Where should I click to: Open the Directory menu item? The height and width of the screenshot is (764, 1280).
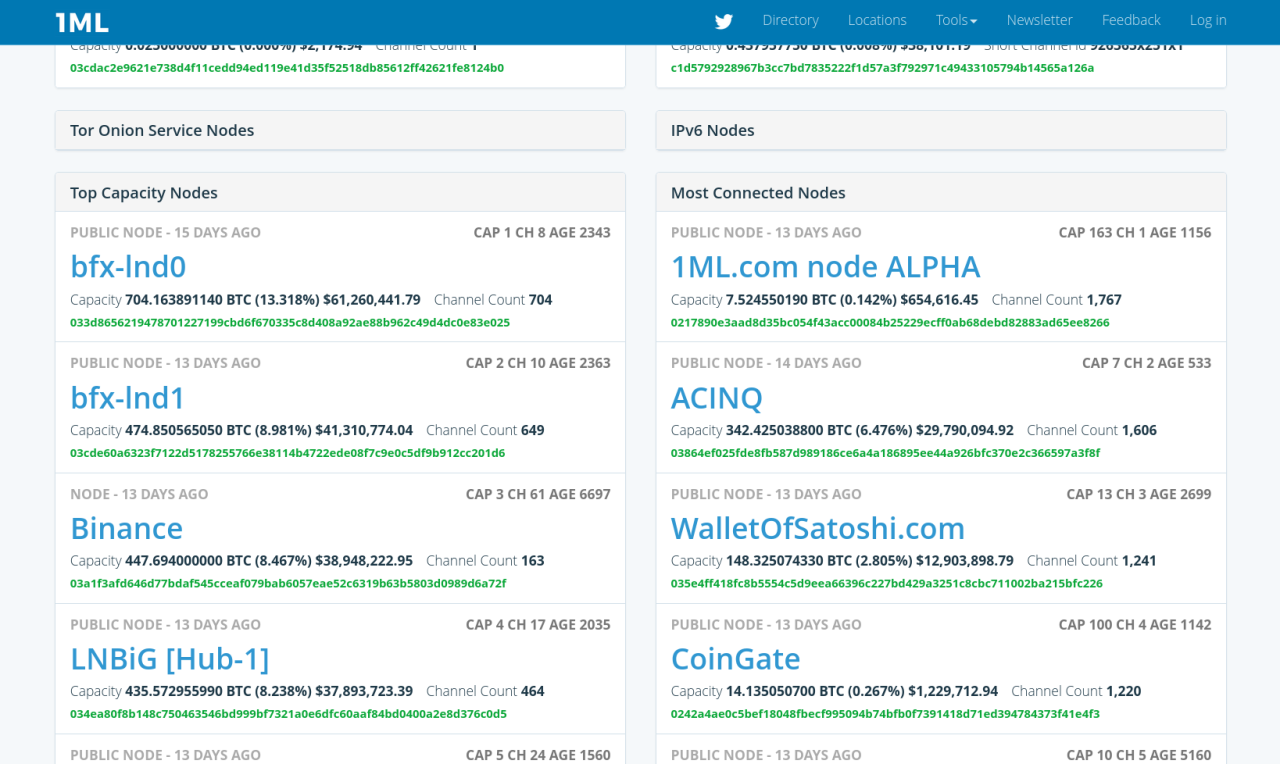click(x=790, y=20)
